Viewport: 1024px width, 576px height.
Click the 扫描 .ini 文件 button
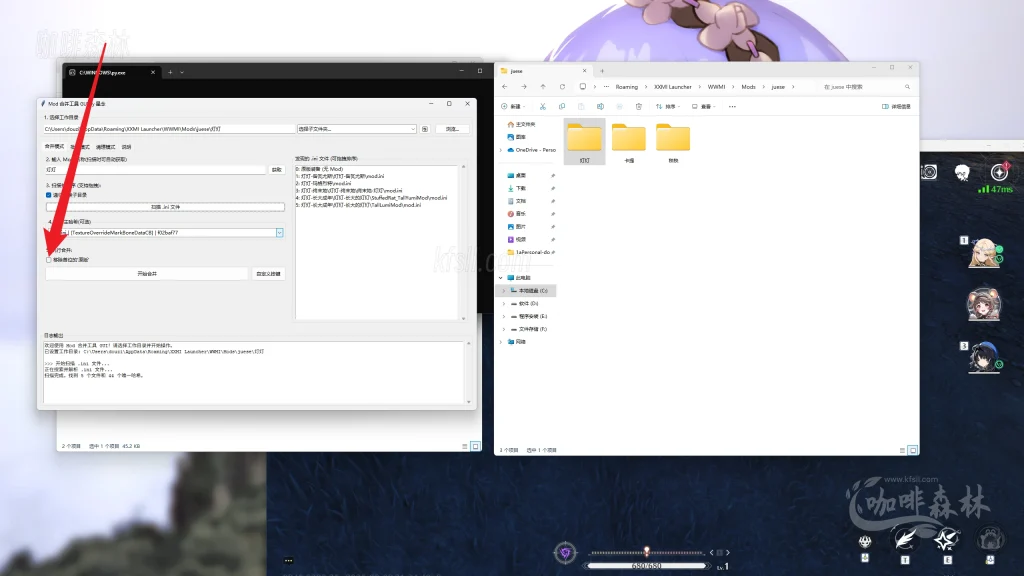165,207
